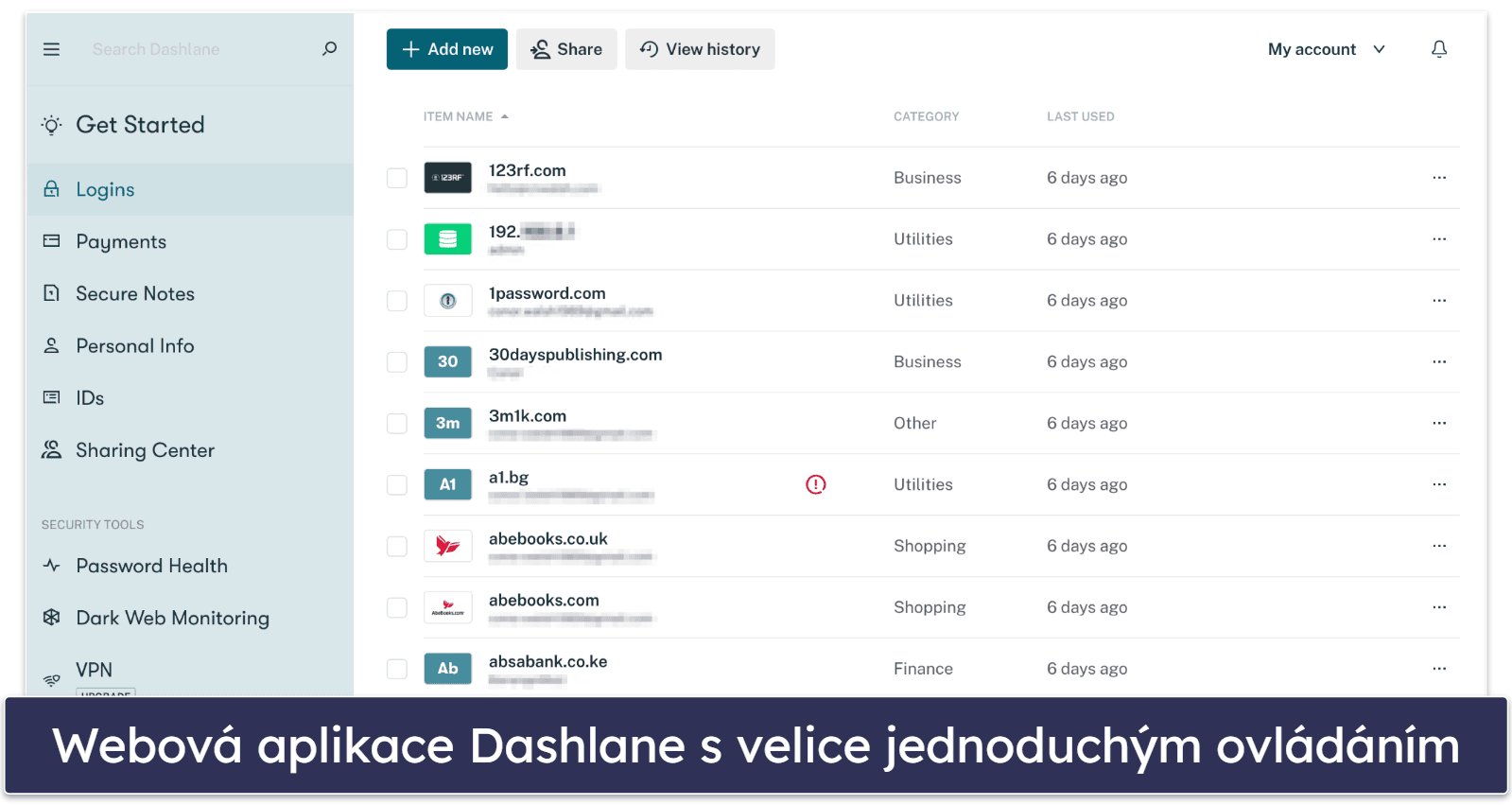Open more options for 3m1k.com row
Screen dimensions: 1512x805
(1438, 423)
